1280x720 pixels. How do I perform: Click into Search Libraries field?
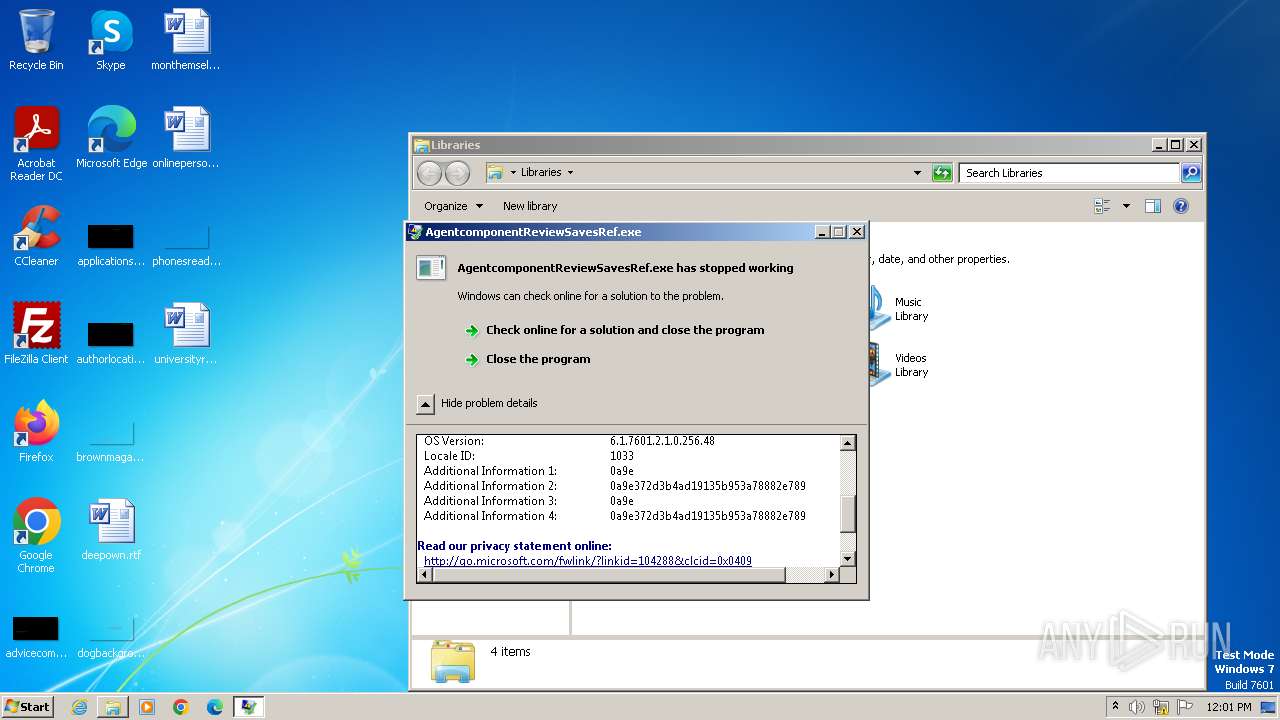coord(1069,173)
